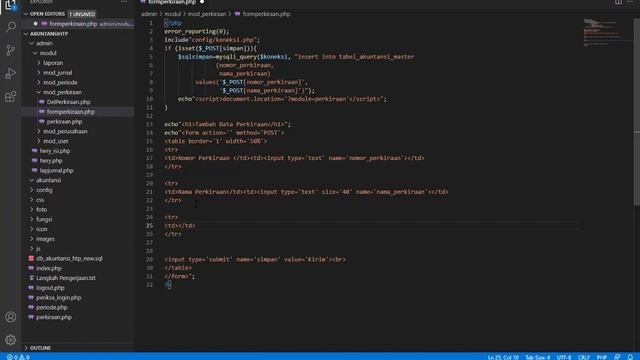The width and height of the screenshot is (640, 360).
Task: Open perkiraan.php inside mod_perkiraan
Action: click(64, 122)
